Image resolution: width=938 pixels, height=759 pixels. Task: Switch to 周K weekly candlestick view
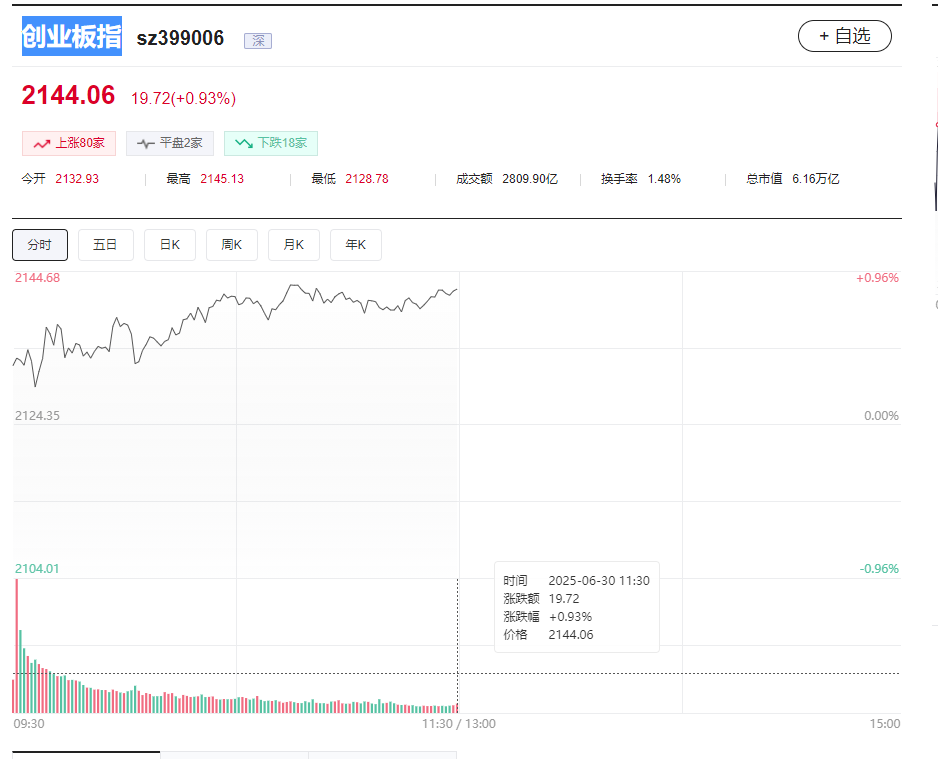coord(232,245)
